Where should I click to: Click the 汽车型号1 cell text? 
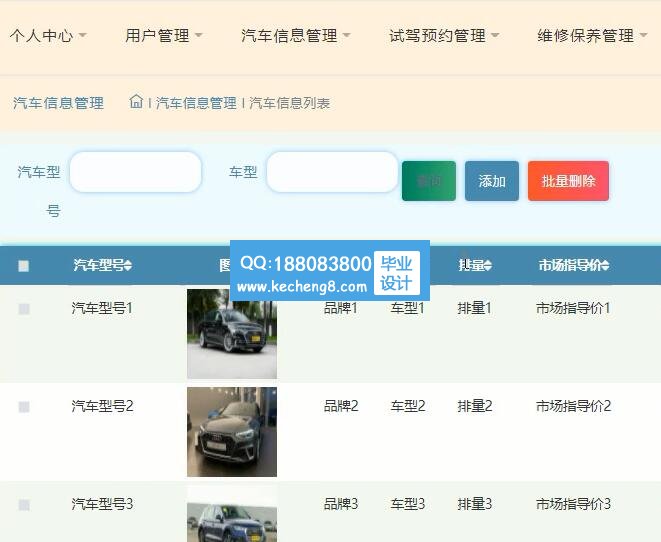pos(102,308)
